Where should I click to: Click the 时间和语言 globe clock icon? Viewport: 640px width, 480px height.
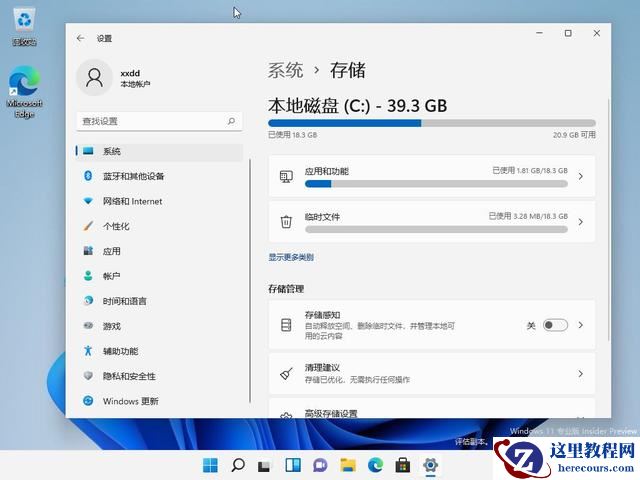tap(88, 301)
